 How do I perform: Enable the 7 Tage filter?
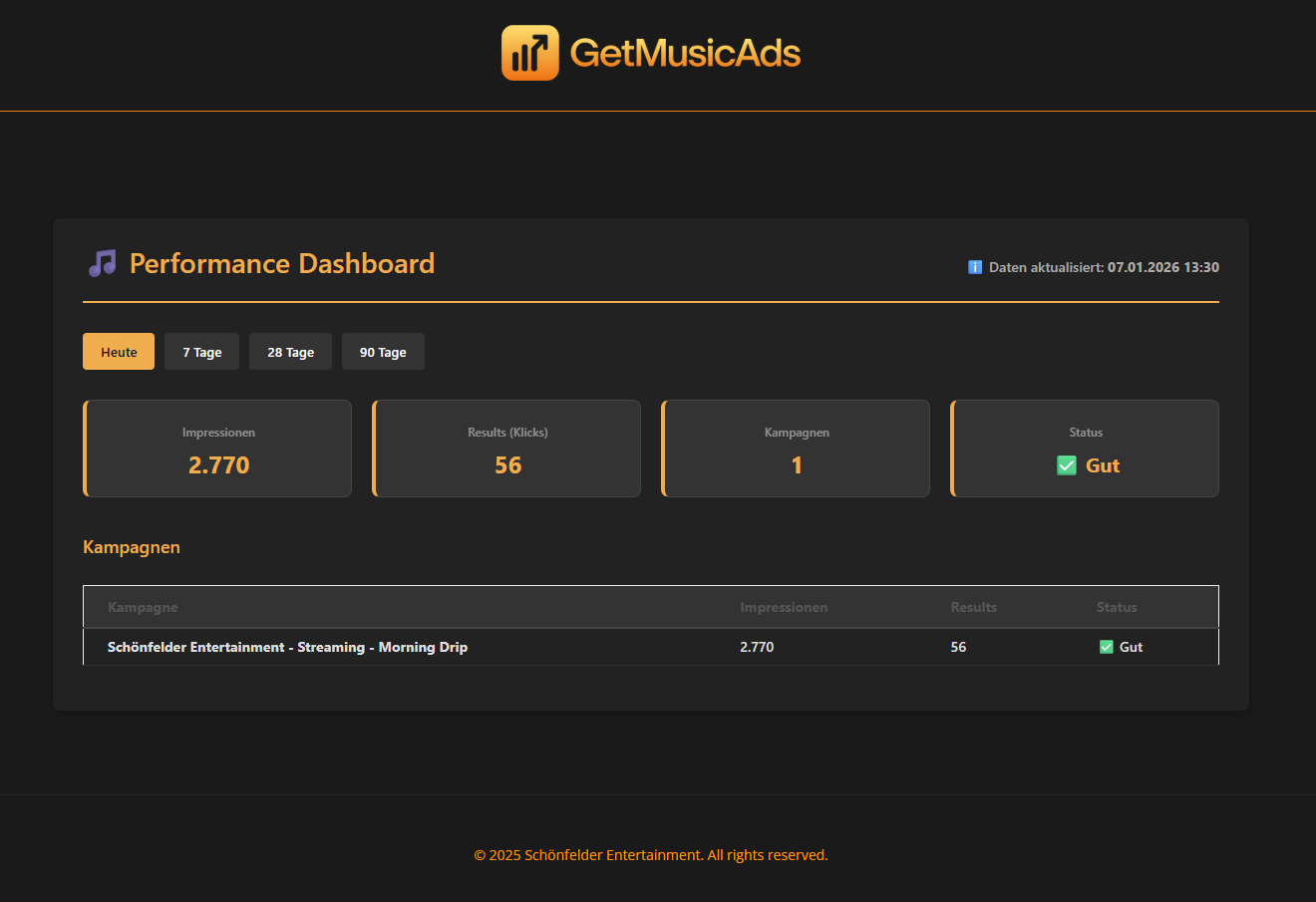[x=201, y=351]
